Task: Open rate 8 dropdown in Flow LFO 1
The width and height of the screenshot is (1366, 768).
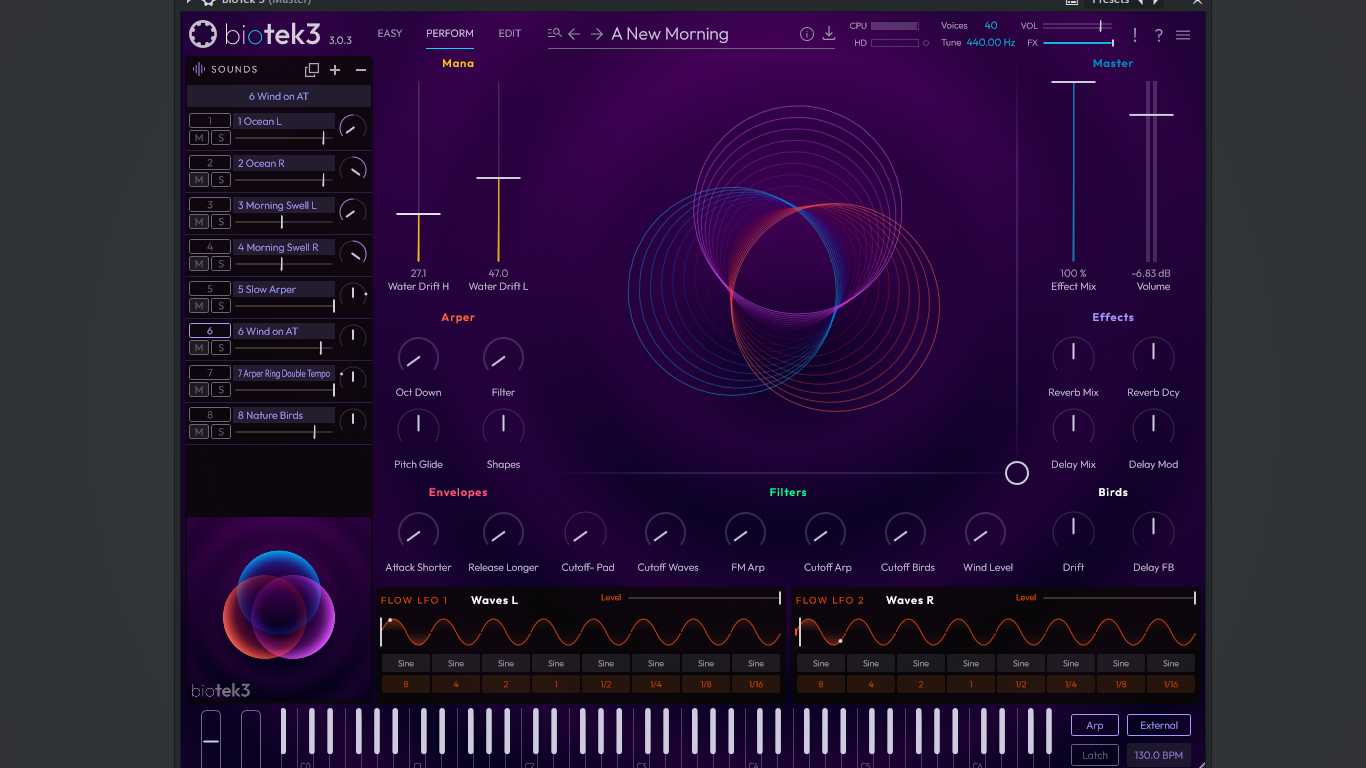Action: point(406,685)
